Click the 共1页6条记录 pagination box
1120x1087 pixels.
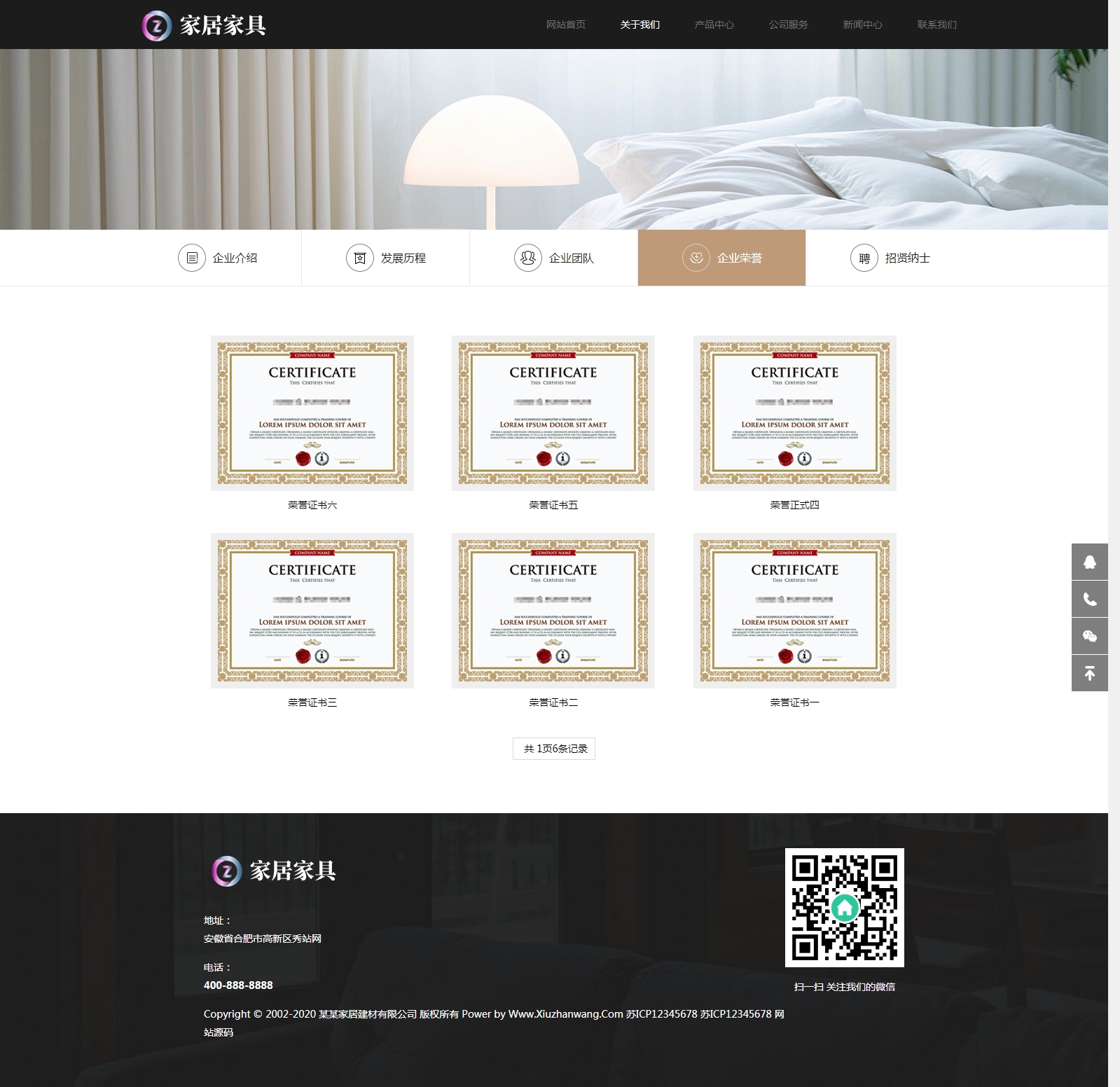(554, 749)
